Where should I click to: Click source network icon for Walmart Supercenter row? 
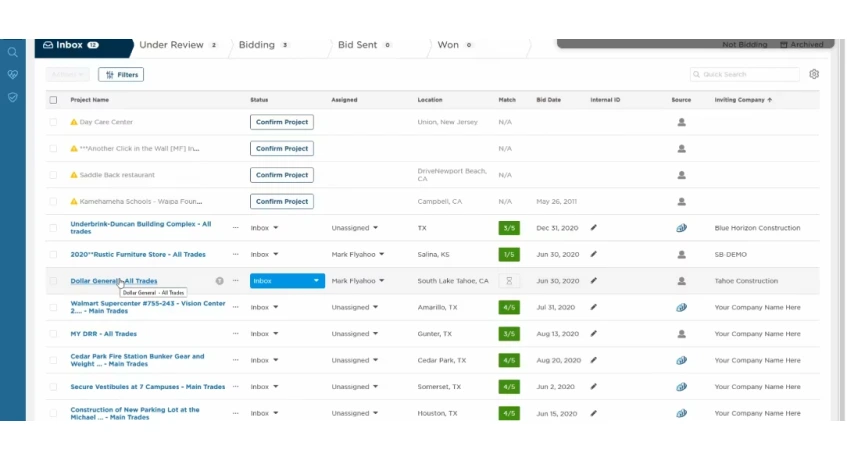point(681,307)
